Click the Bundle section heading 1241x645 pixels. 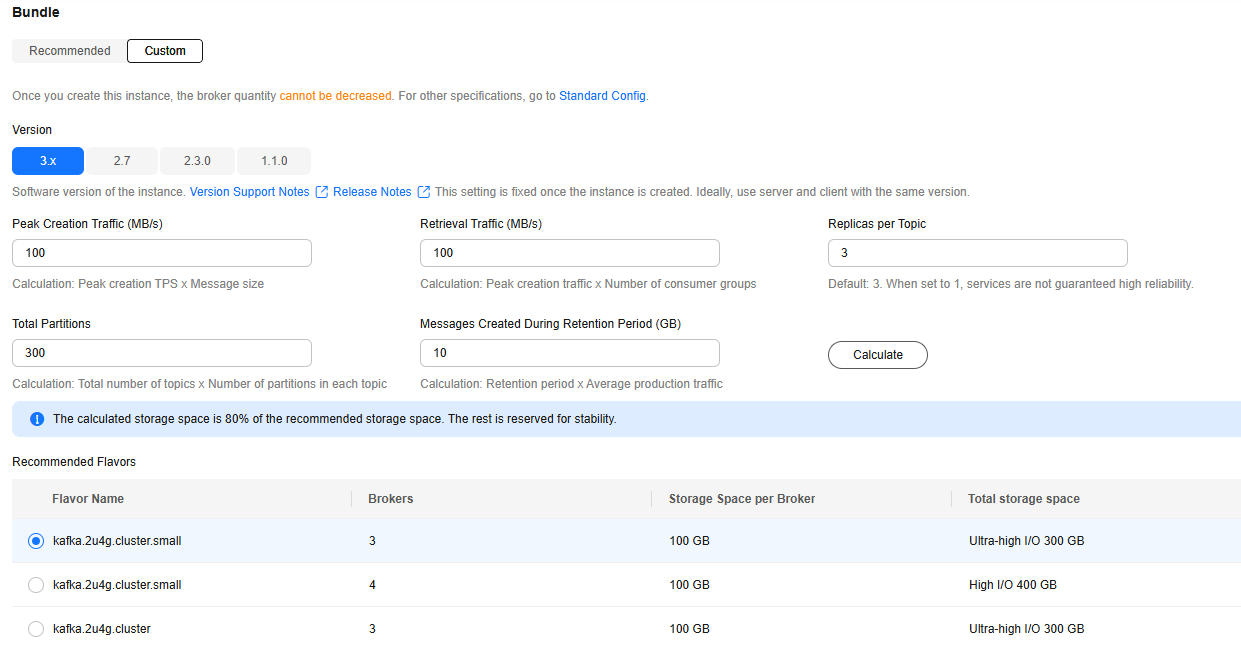[x=36, y=13]
